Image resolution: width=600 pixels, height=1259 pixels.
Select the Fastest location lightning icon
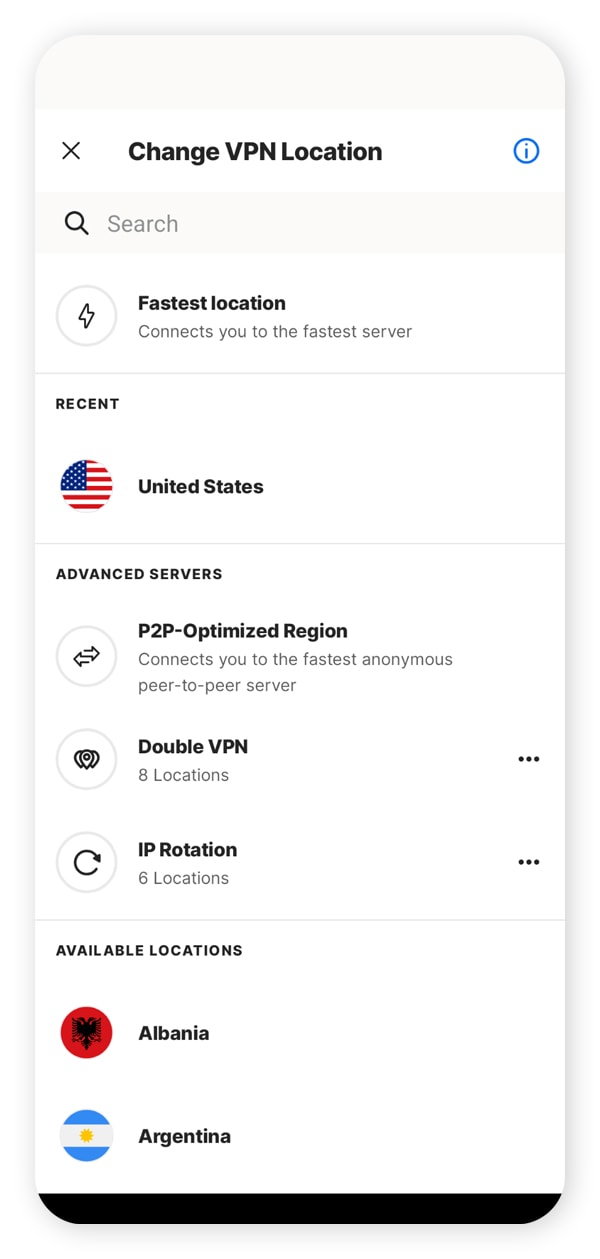(x=87, y=316)
